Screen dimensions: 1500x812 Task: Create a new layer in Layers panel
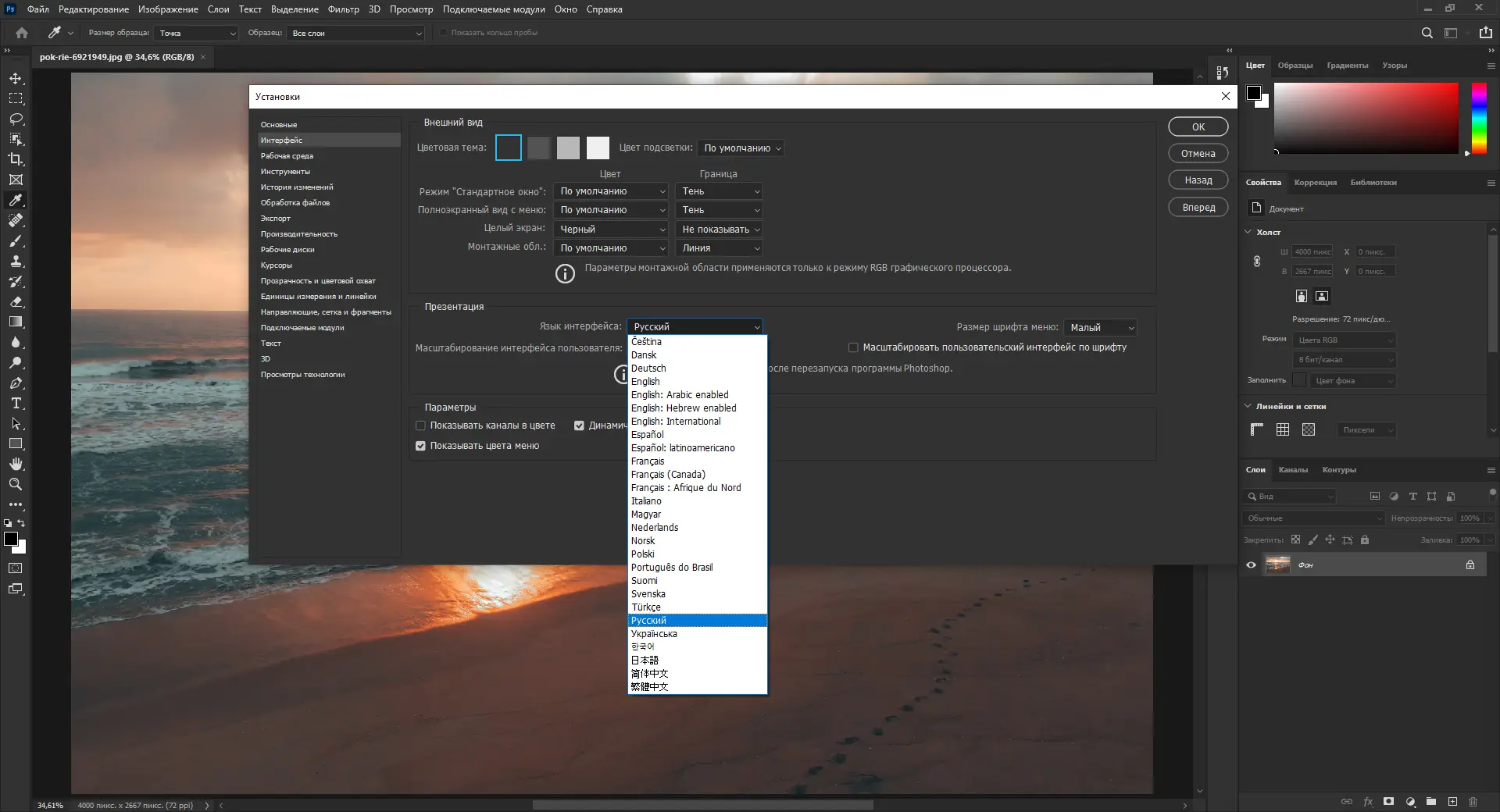1452,802
